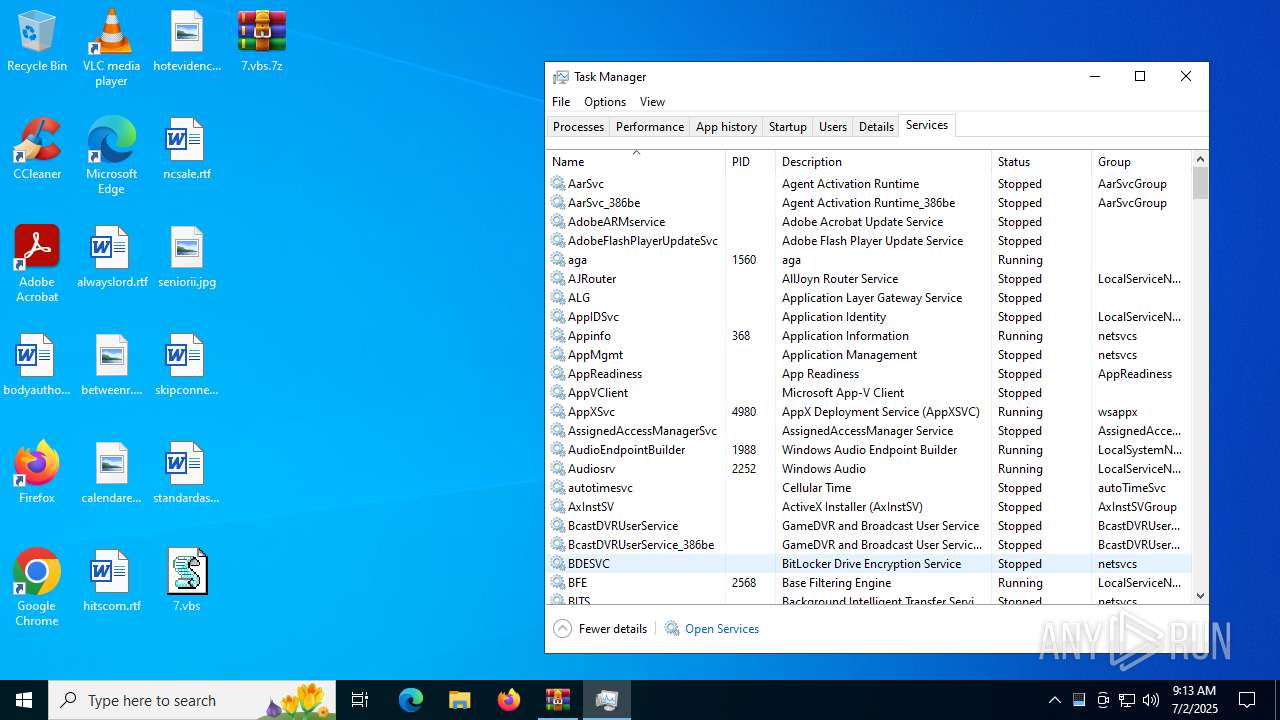Image resolution: width=1280 pixels, height=720 pixels.
Task: Select alwayslord.rtf document icon
Action: (112, 258)
